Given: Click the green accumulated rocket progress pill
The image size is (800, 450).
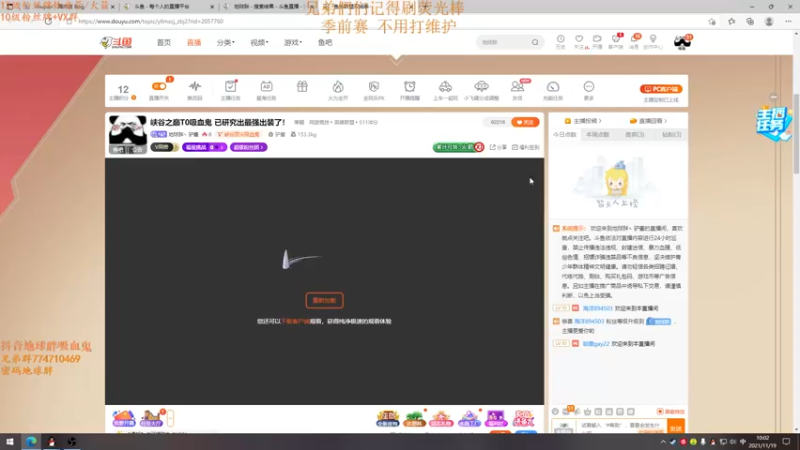Looking at the screenshot, I should coord(458,147).
